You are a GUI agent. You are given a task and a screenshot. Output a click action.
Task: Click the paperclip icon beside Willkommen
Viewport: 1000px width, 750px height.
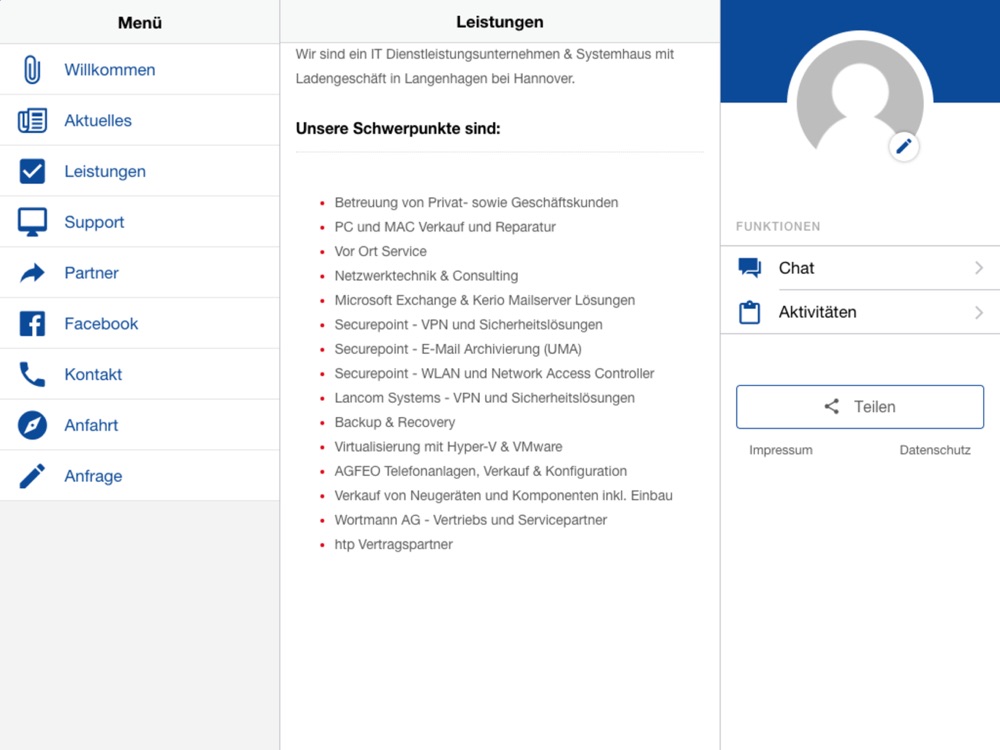(x=32, y=70)
